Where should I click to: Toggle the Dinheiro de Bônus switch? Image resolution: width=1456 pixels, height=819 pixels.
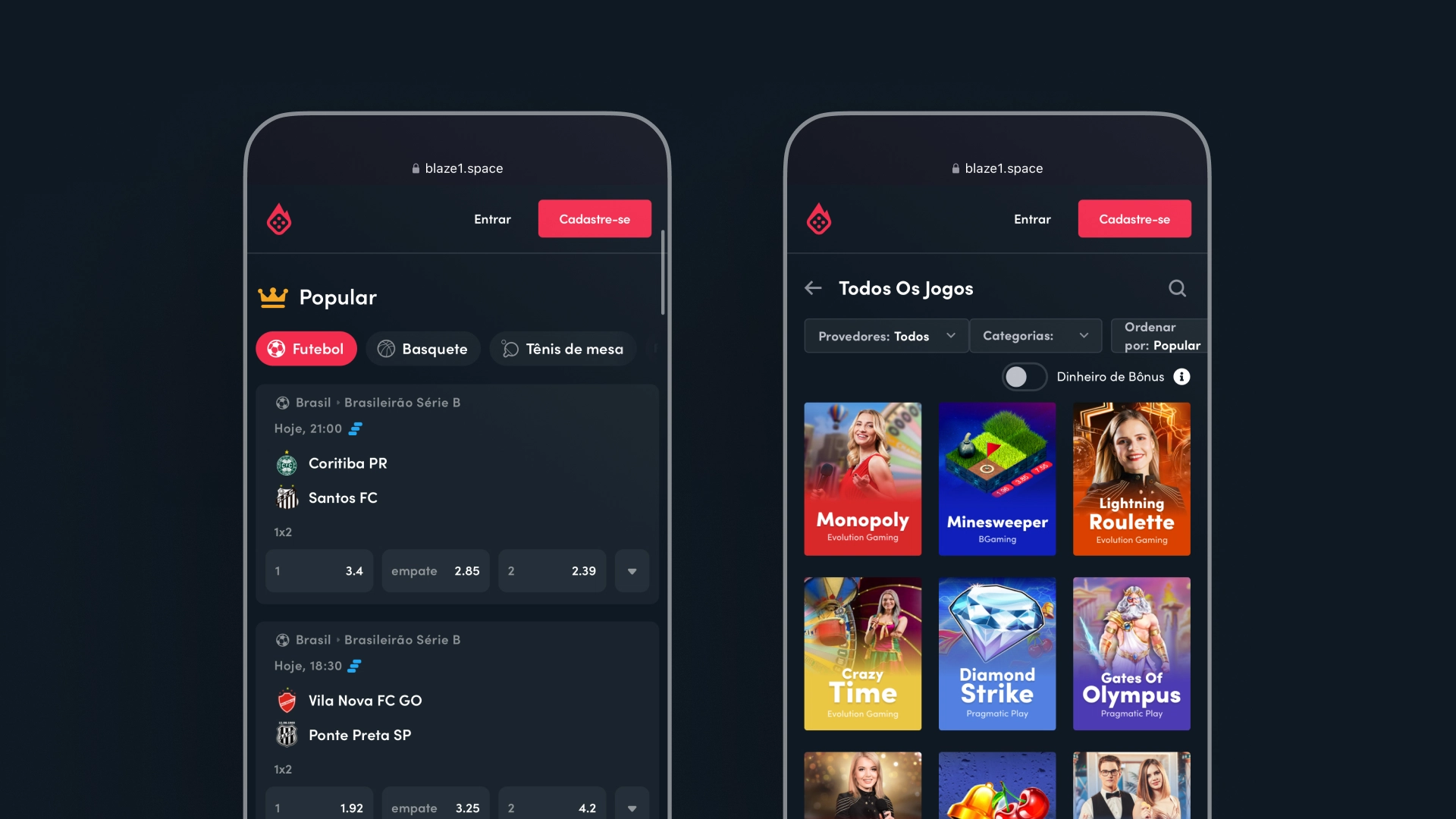point(1022,377)
